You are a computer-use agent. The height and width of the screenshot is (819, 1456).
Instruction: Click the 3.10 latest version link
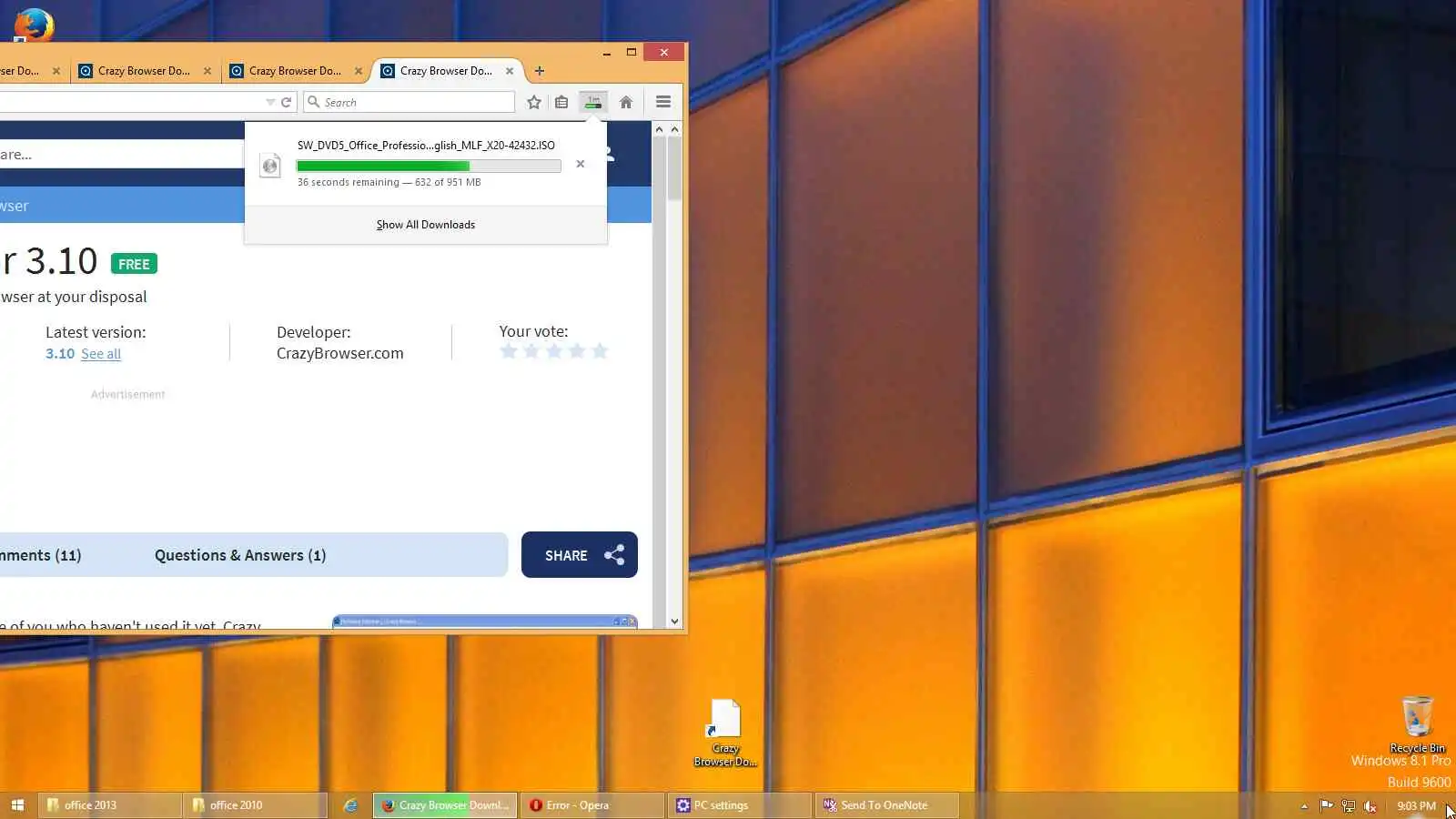click(x=60, y=354)
